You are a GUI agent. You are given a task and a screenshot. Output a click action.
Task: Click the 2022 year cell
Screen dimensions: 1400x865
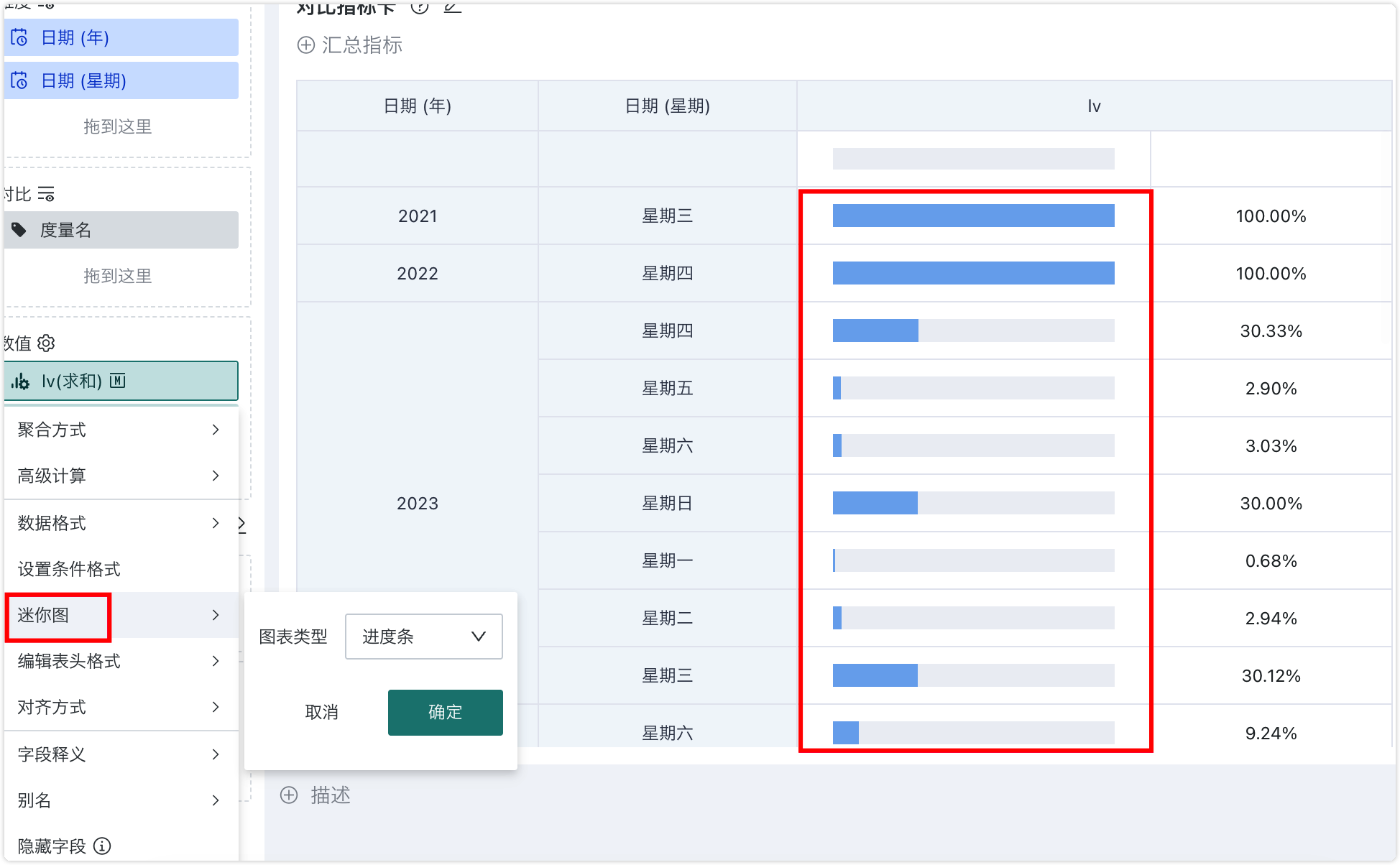coord(418,273)
